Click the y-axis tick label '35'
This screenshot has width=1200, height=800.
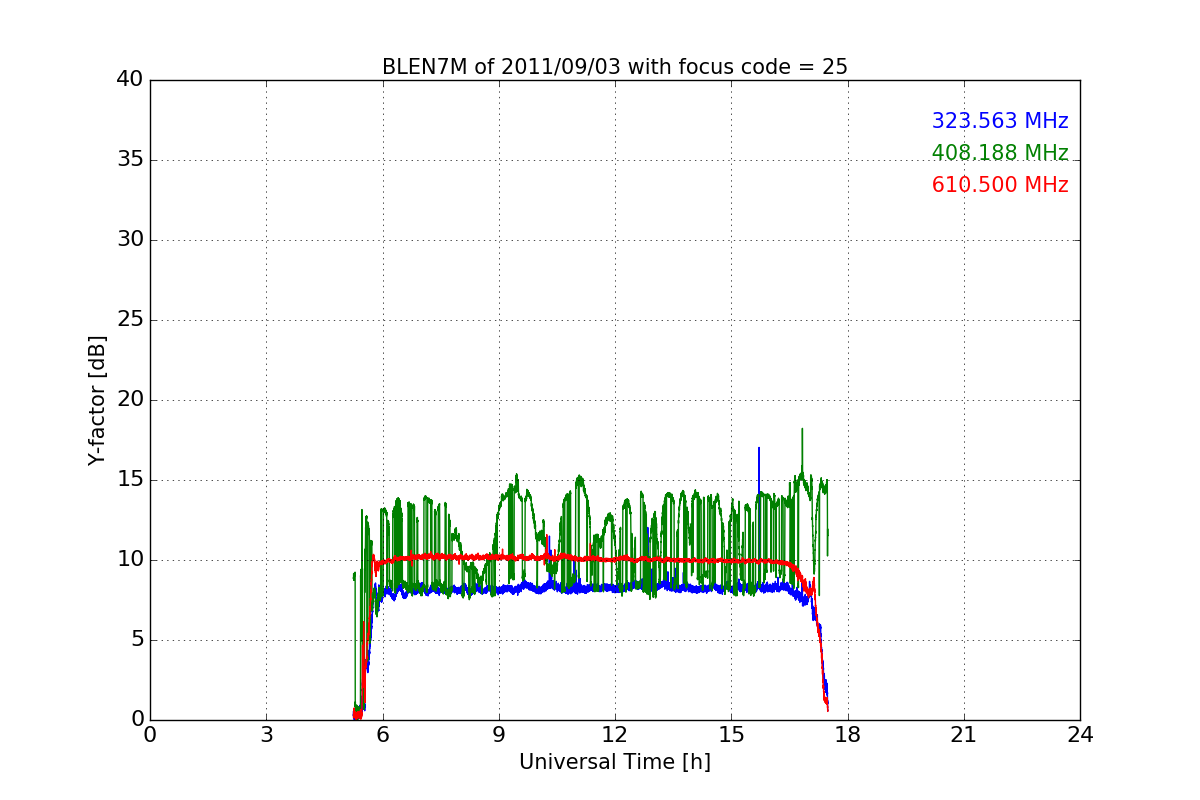(130, 160)
